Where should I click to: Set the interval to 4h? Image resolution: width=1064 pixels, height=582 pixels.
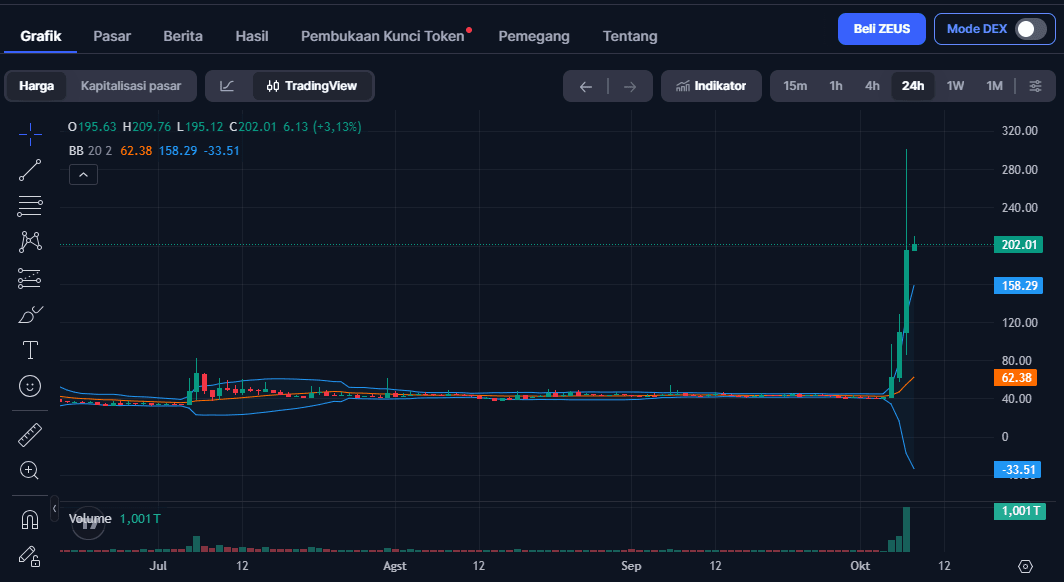pyautogui.click(x=872, y=86)
